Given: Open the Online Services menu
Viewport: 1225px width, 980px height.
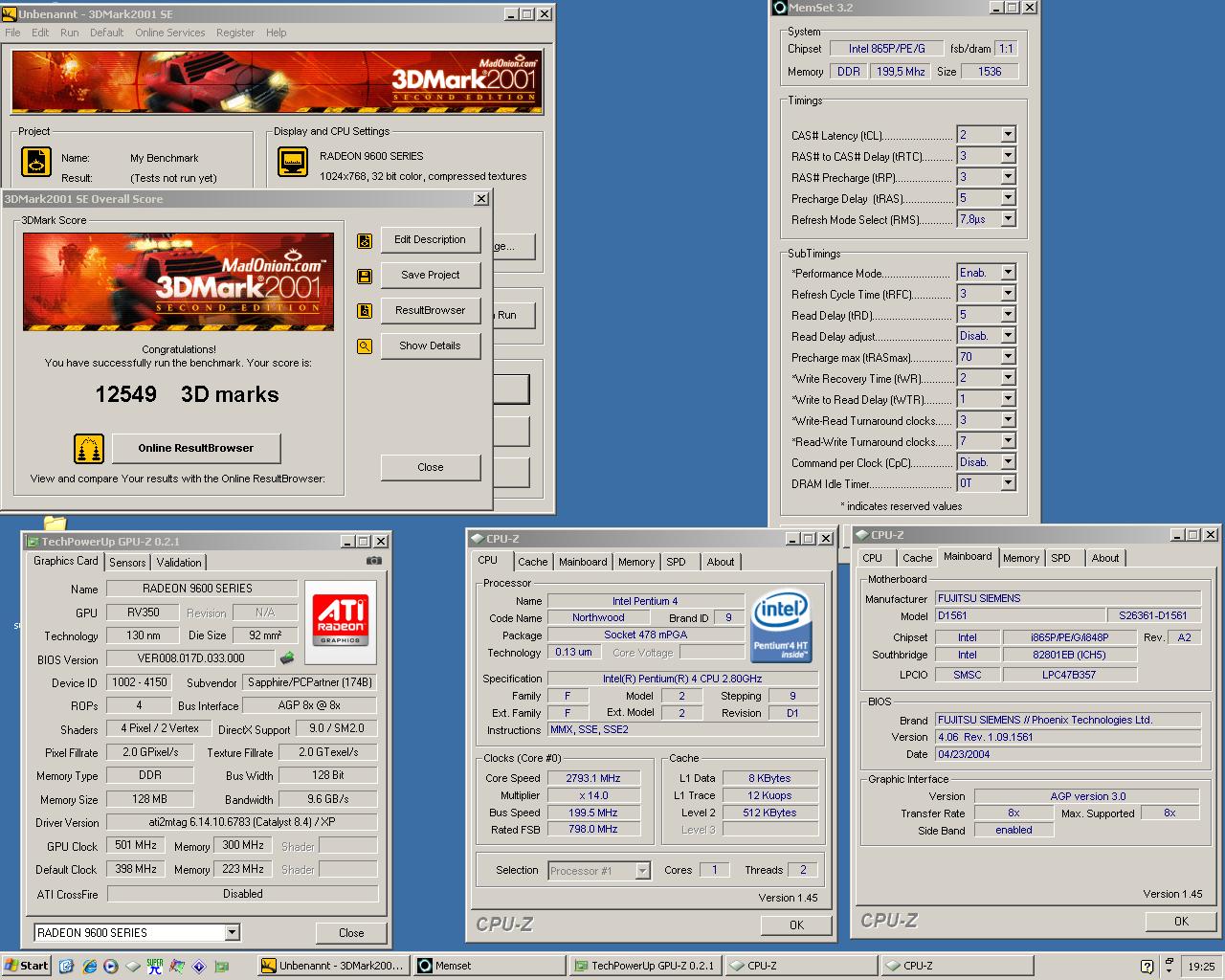Looking at the screenshot, I should [169, 33].
